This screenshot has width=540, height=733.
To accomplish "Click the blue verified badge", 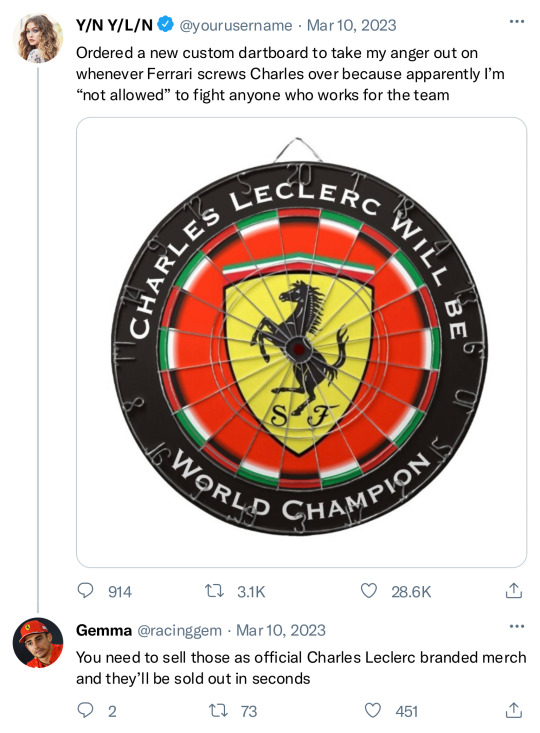I will (166, 24).
